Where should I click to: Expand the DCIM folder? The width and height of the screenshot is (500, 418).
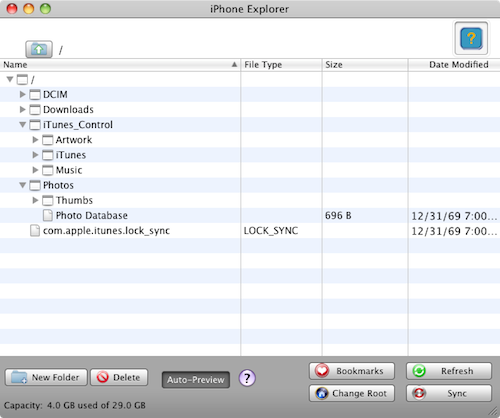pos(22,94)
